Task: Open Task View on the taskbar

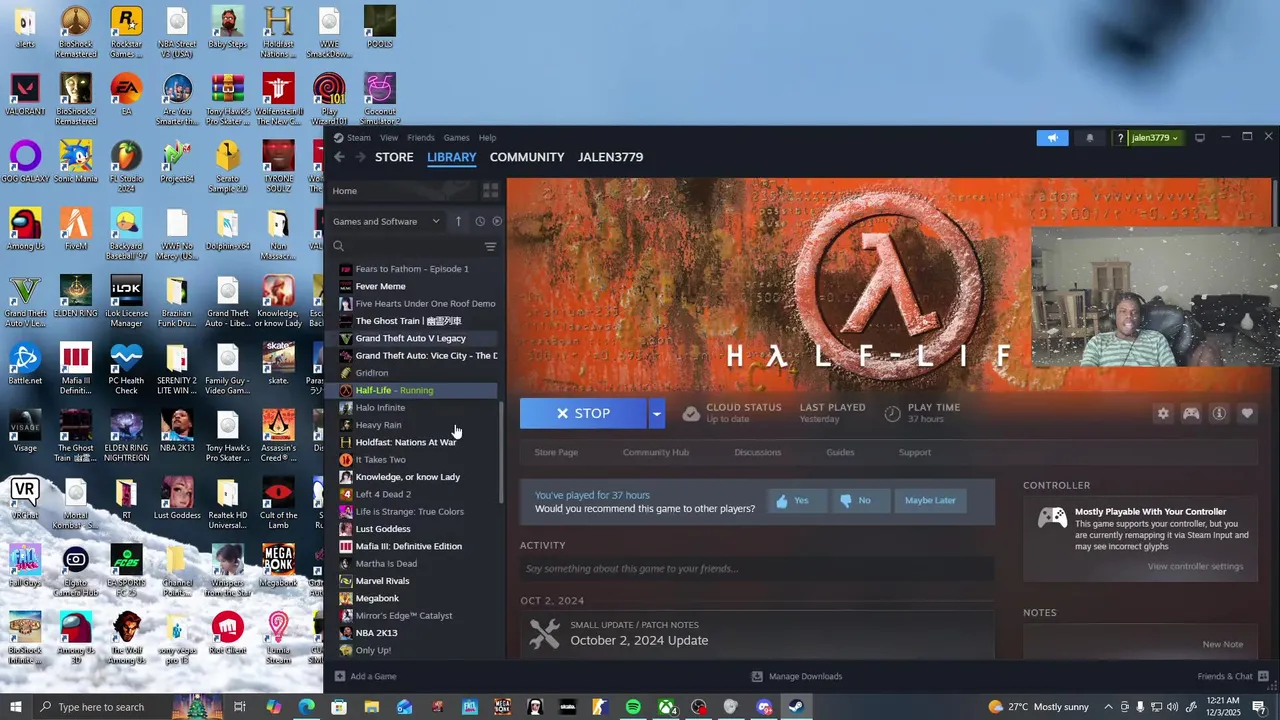Action: [240, 707]
